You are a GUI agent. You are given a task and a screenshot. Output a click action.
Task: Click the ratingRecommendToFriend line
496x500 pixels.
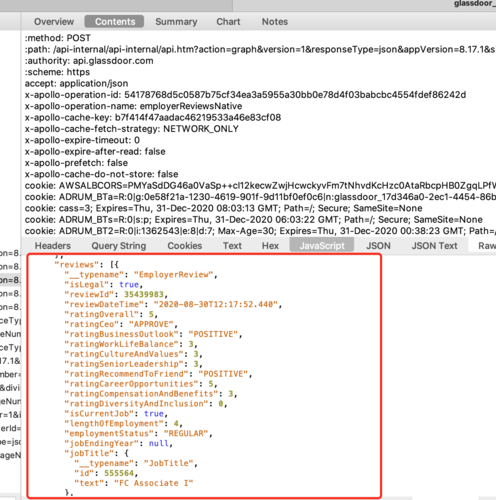click(x=158, y=374)
